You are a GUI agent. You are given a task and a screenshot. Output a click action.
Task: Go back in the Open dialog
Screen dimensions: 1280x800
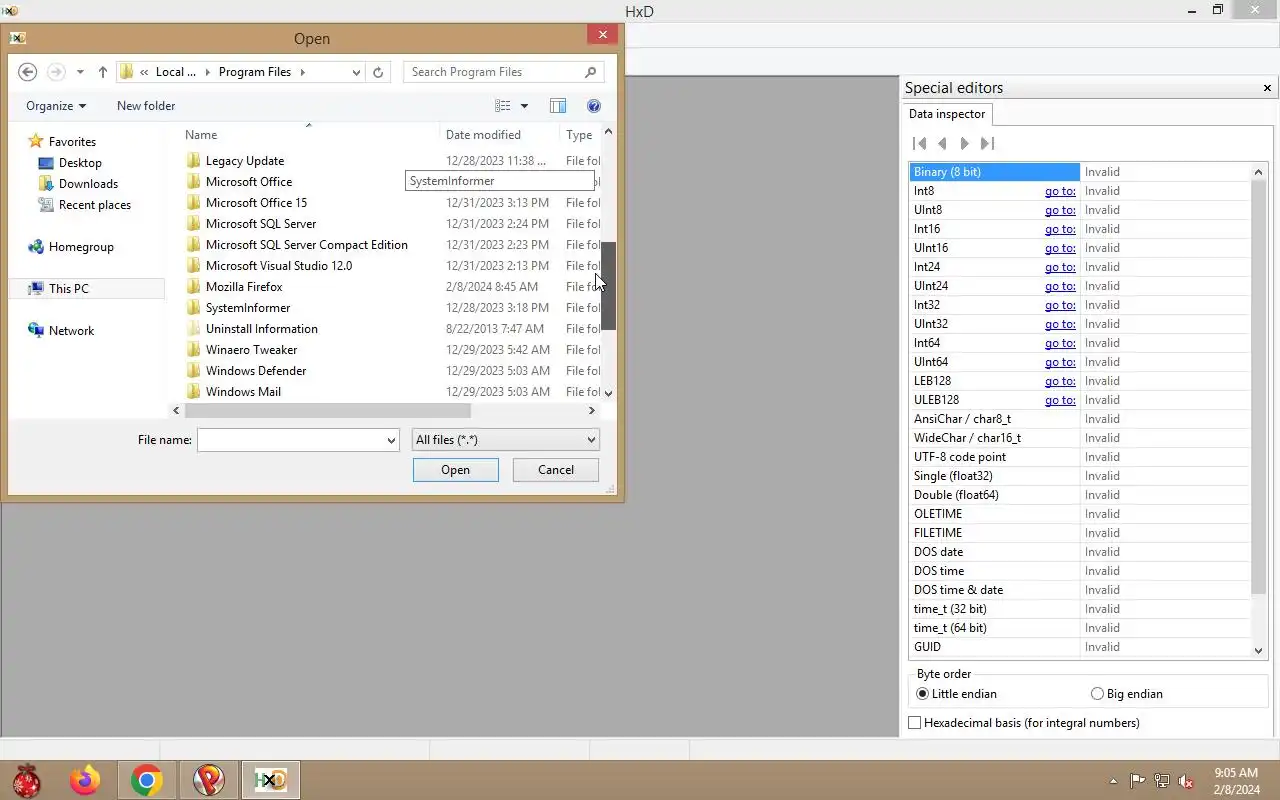(28, 72)
